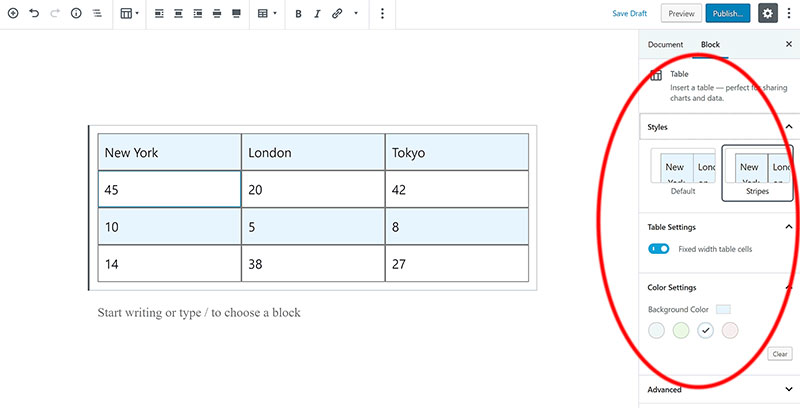Align the table center
Image resolution: width=800 pixels, height=408 pixels.
point(178,14)
